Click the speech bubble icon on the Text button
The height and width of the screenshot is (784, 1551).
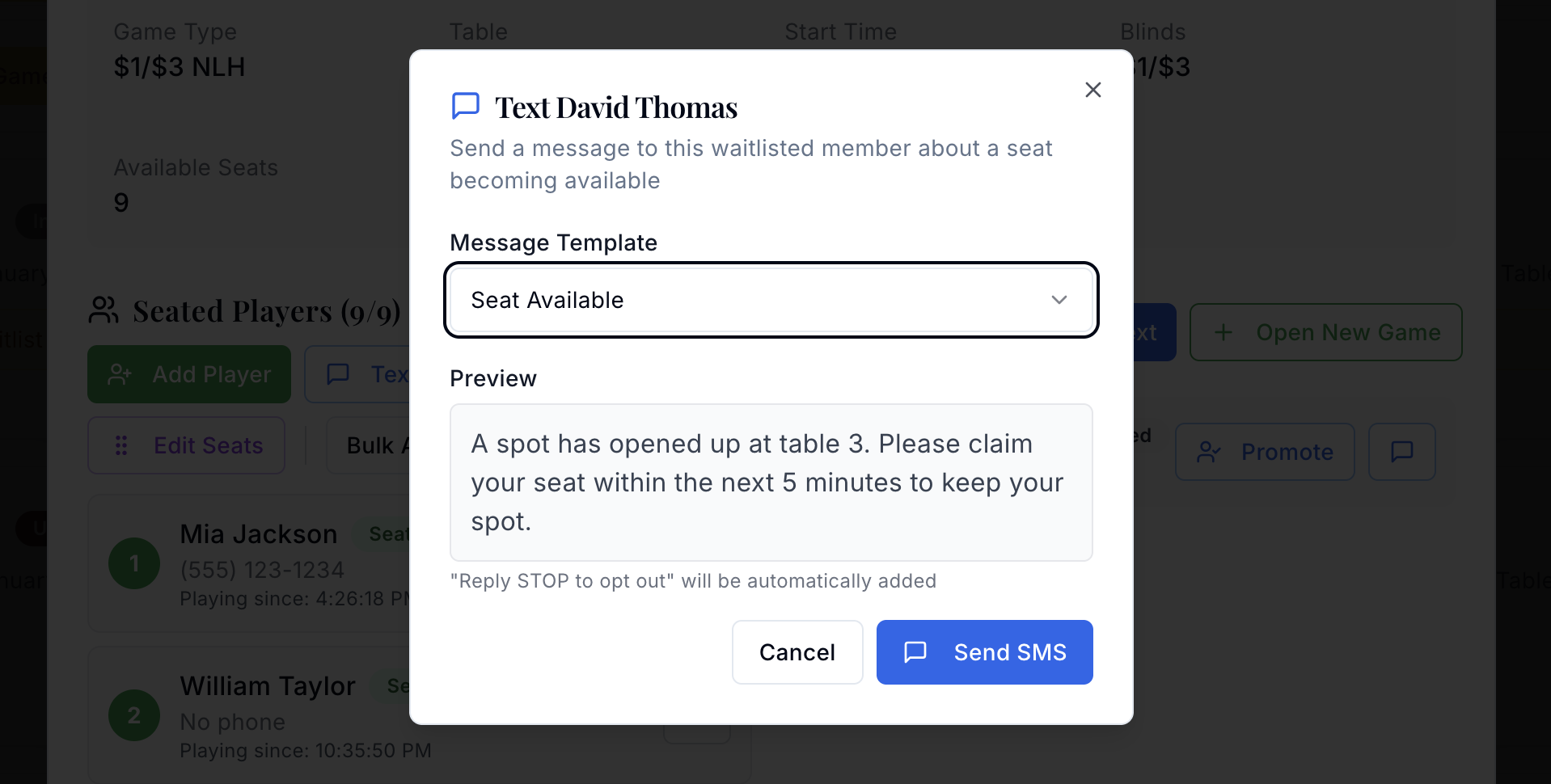click(x=338, y=373)
